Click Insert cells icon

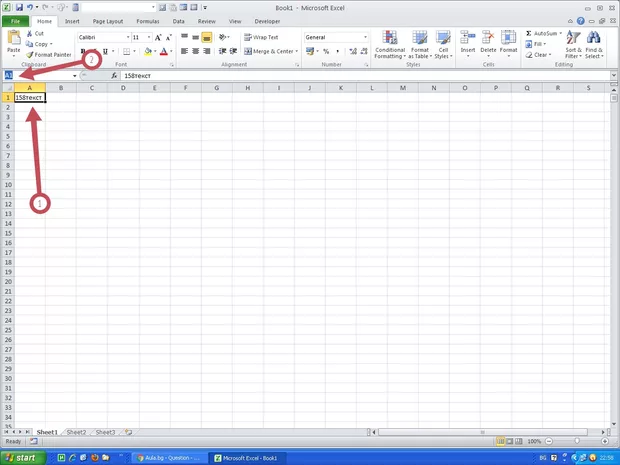point(468,38)
